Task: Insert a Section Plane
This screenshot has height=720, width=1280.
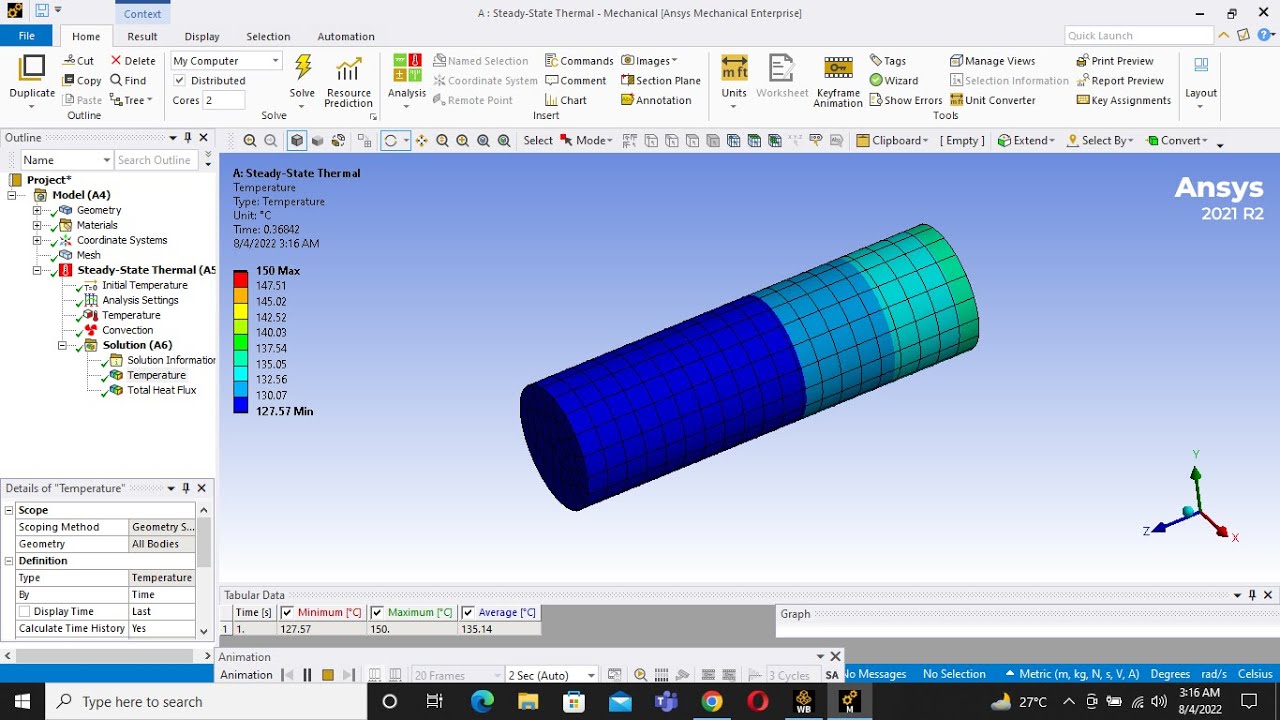Action: coord(661,80)
